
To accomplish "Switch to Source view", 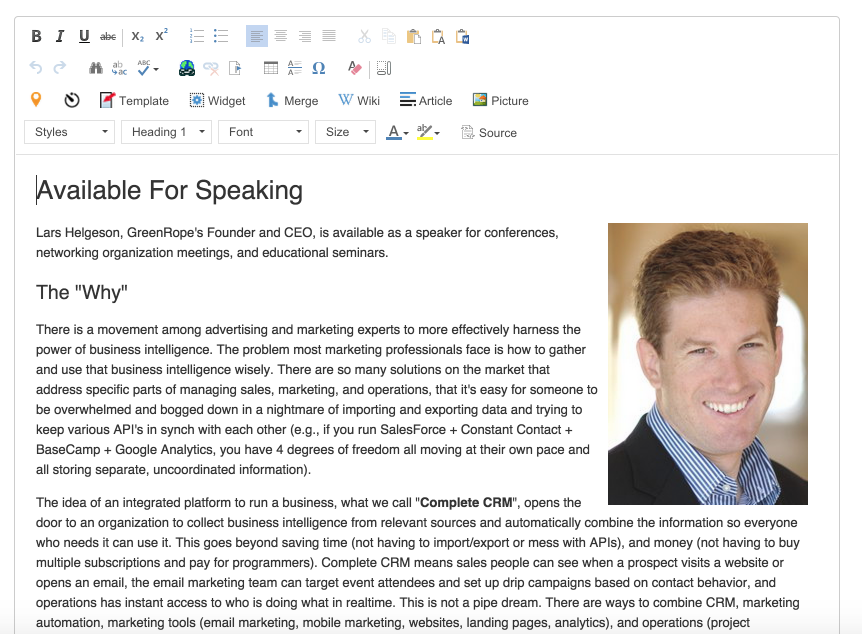I will coord(489,133).
